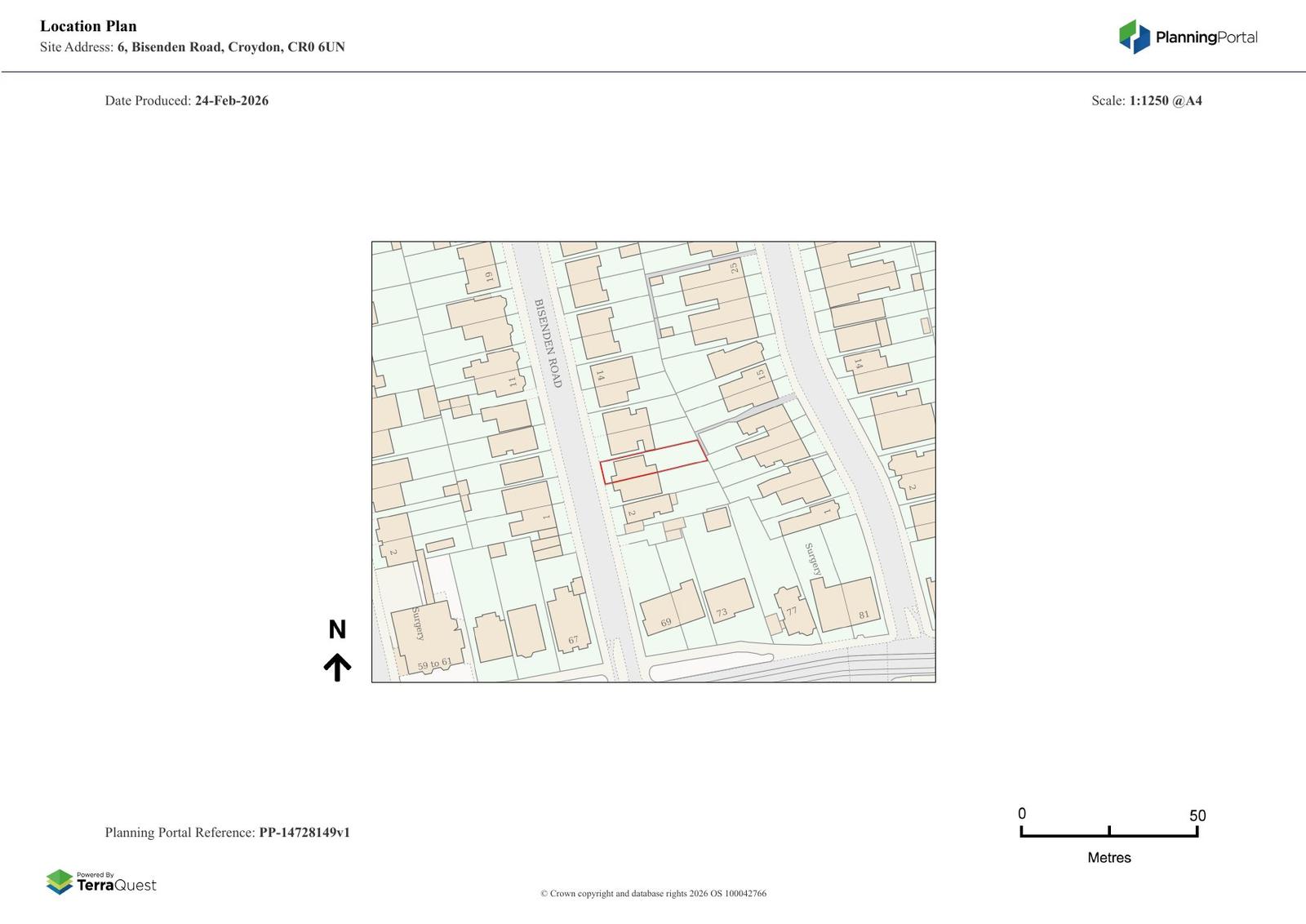
Task: Click the north arrow symbol
Action: click(x=337, y=667)
